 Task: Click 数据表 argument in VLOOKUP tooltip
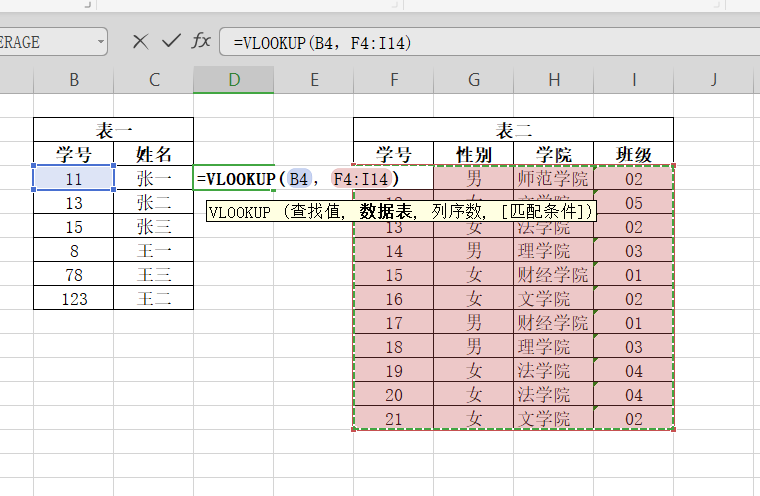(x=386, y=211)
